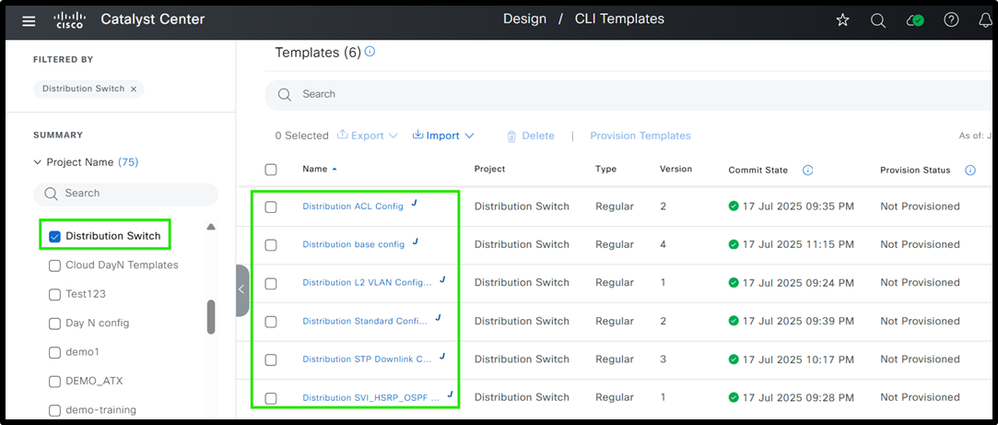Viewport: 998px width, 425px height.
Task: Click the Delete button
Action: tap(530, 136)
